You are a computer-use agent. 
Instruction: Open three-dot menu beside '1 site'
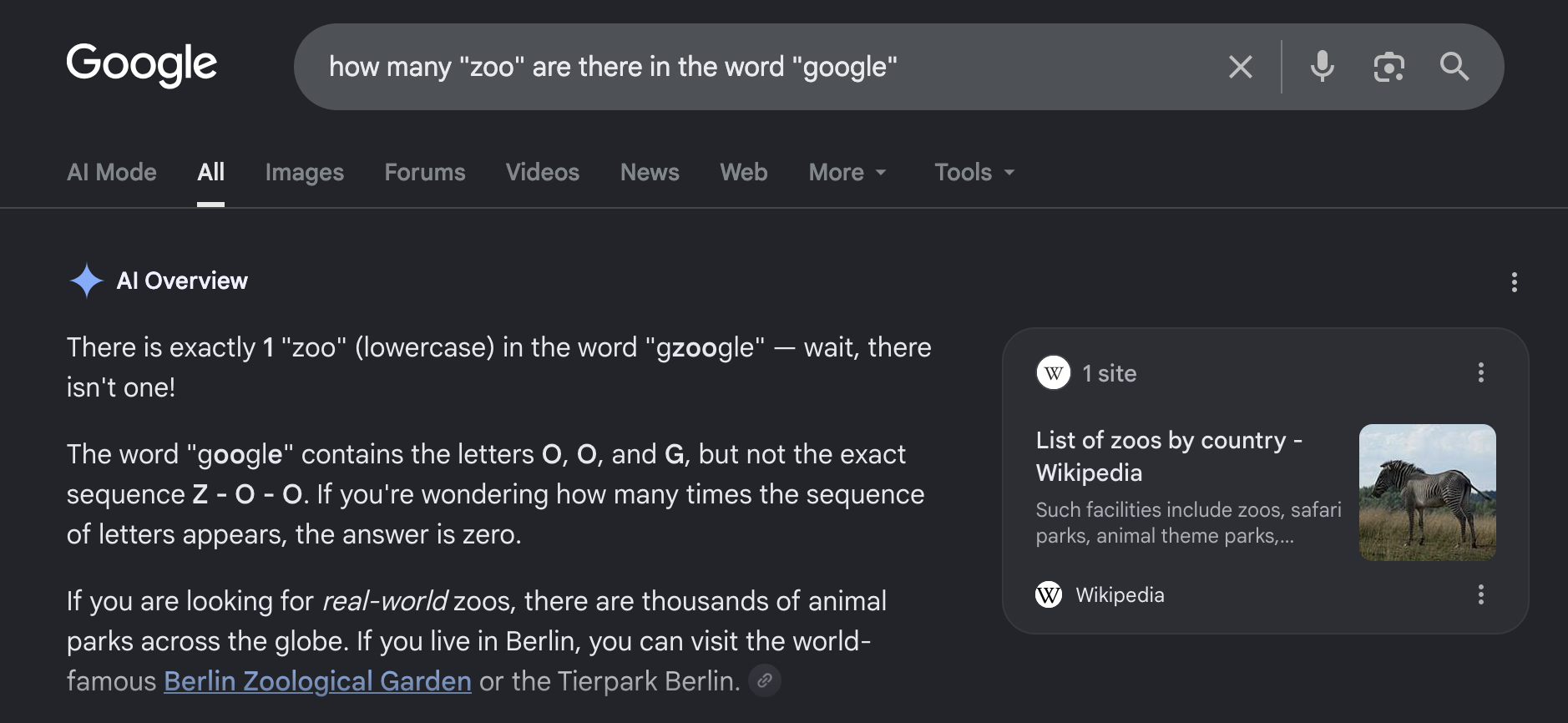pyautogui.click(x=1481, y=372)
